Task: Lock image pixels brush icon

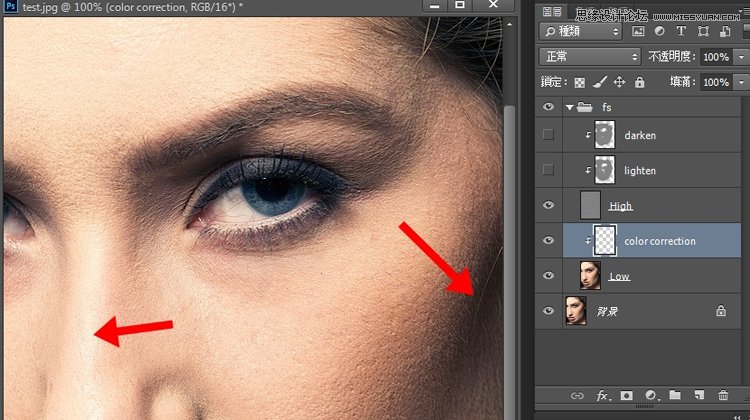Action: [x=599, y=82]
